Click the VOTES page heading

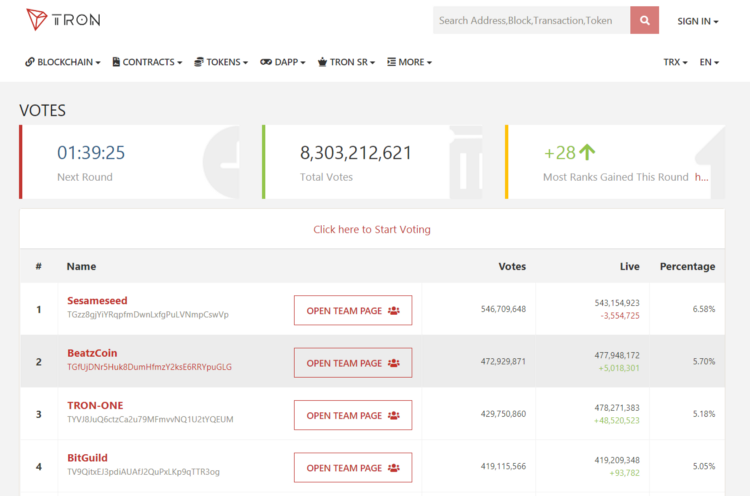pos(43,110)
